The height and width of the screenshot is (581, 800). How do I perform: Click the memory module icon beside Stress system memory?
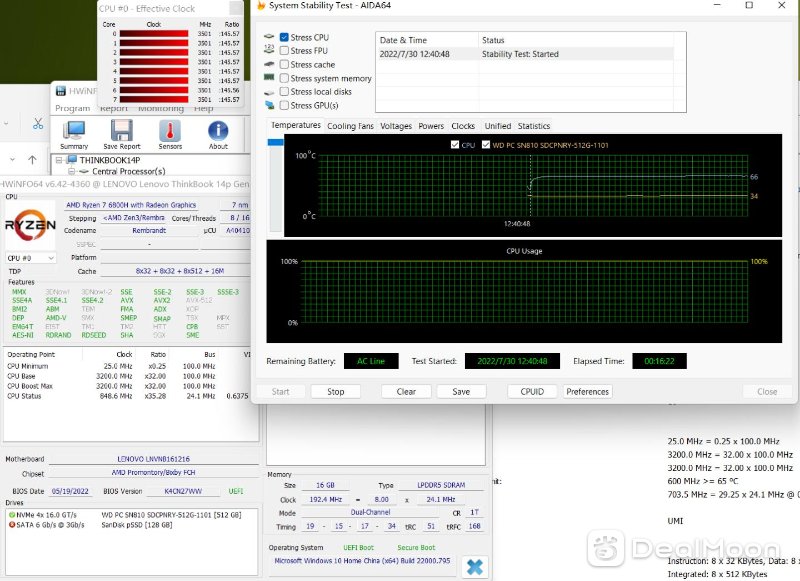tap(269, 78)
